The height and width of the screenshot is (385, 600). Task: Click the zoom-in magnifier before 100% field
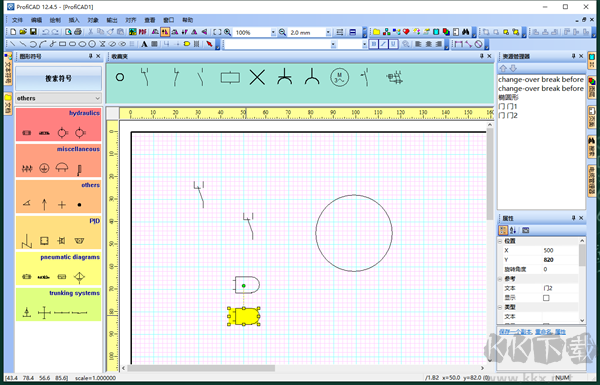point(228,32)
